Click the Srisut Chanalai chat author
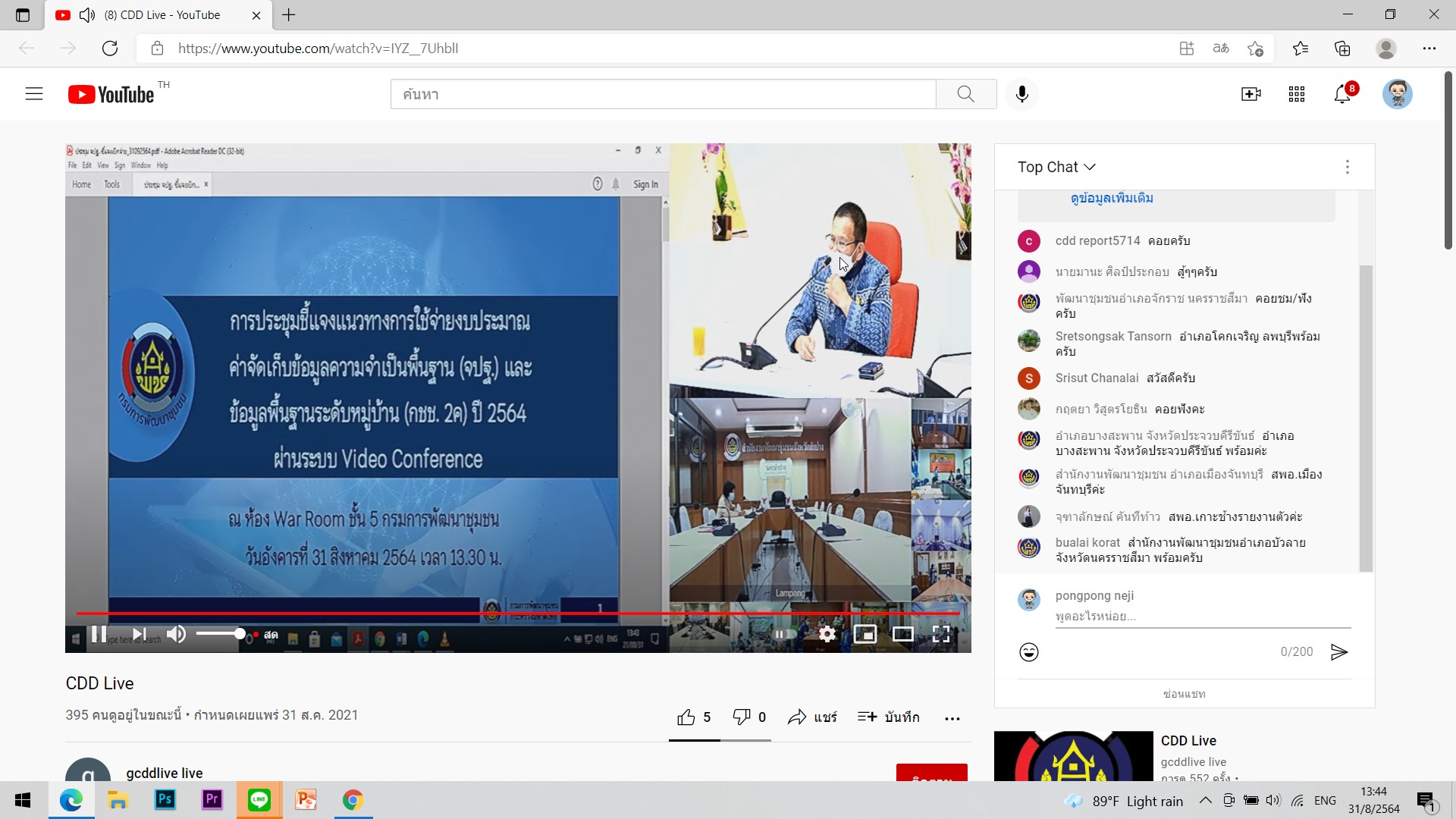Viewport: 1456px width, 819px height. (x=1097, y=378)
